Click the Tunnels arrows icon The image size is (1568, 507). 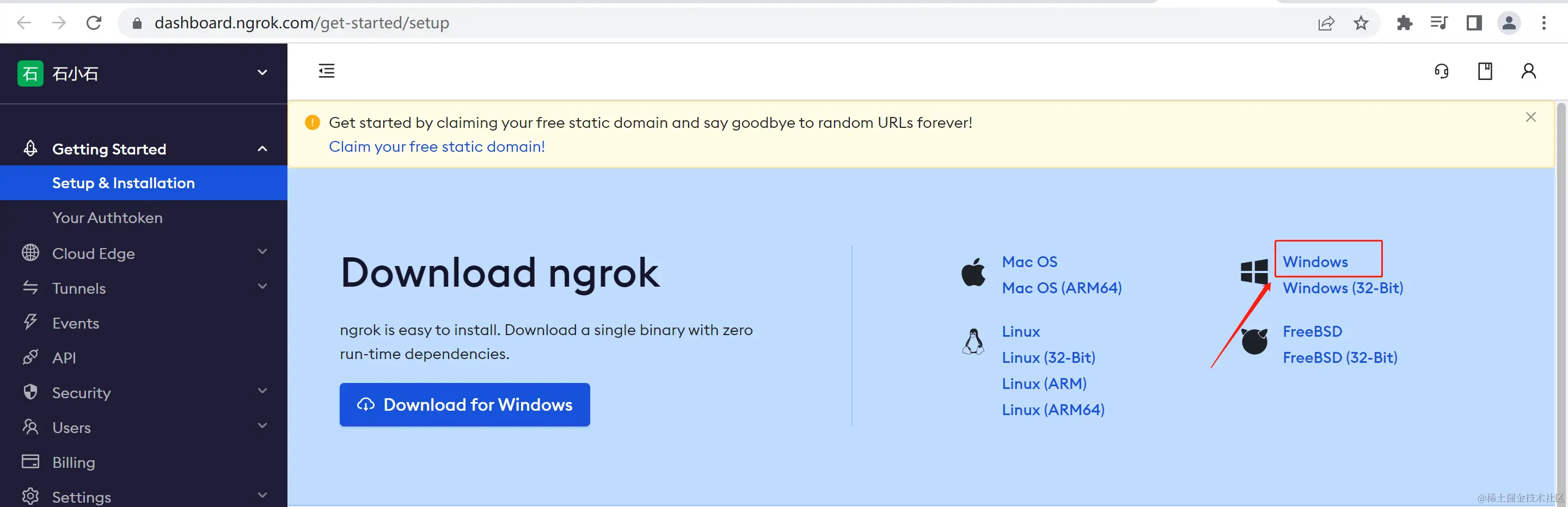pyautogui.click(x=30, y=288)
